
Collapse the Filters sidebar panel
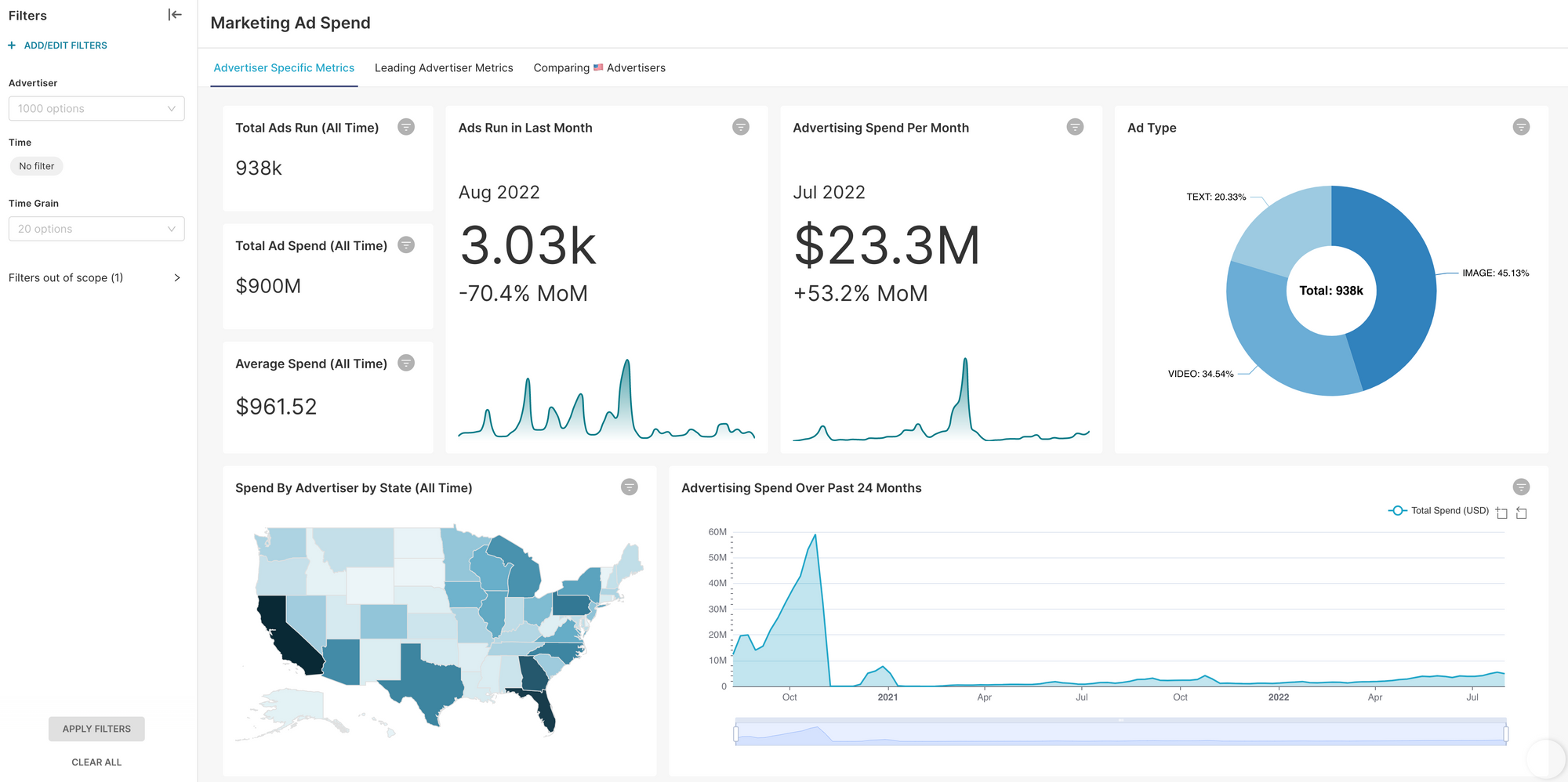pos(175,15)
